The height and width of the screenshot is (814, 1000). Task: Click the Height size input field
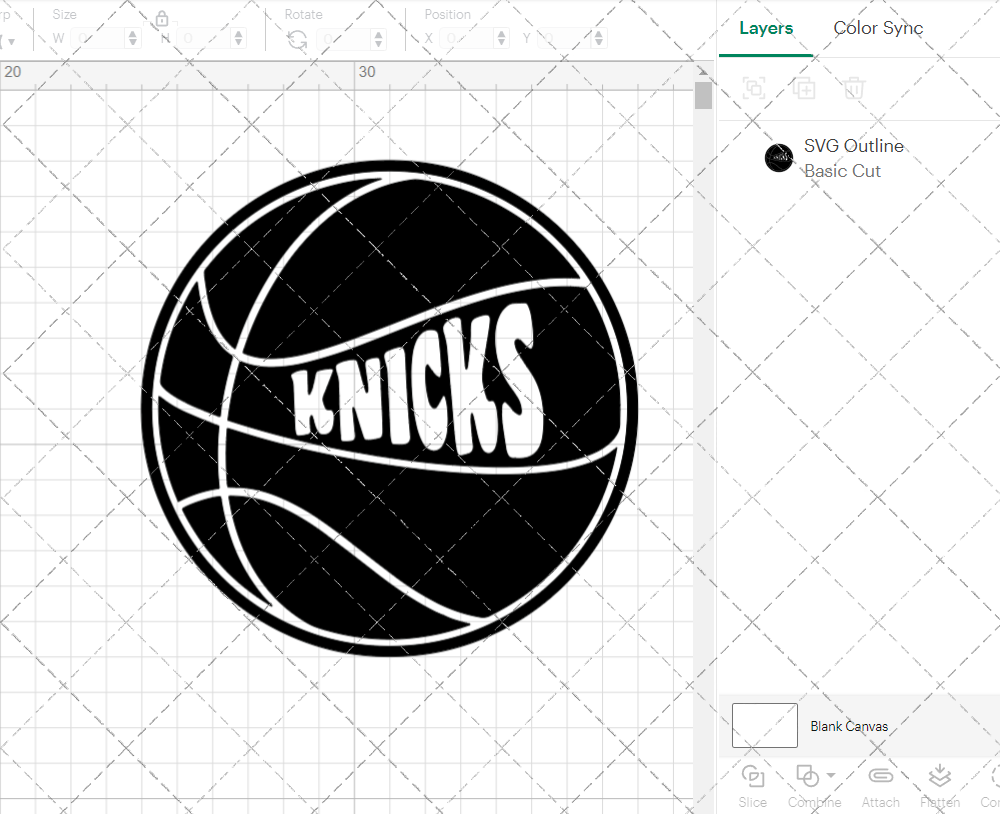click(x=205, y=39)
